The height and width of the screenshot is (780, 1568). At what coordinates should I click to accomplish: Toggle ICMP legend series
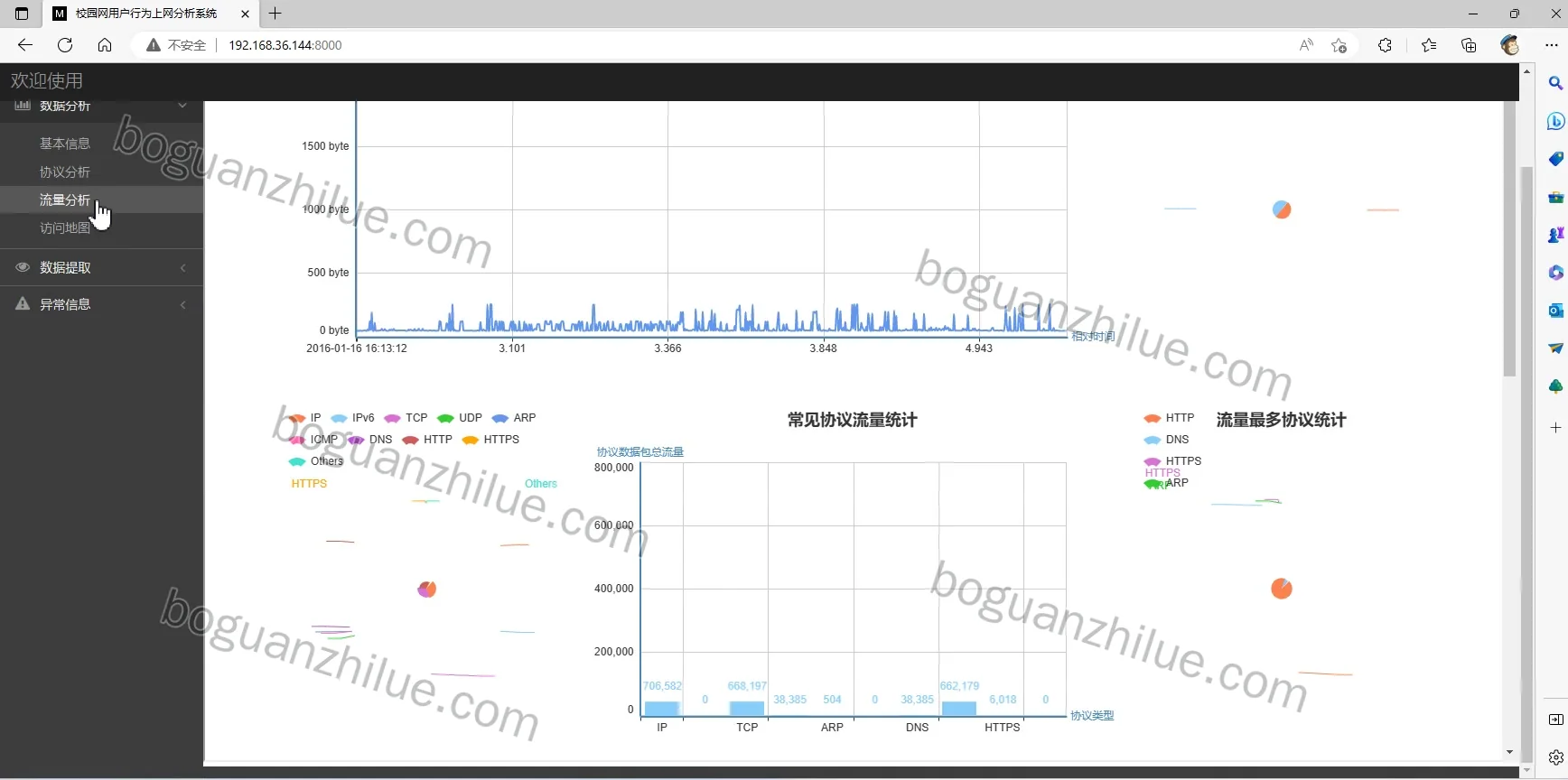click(313, 440)
